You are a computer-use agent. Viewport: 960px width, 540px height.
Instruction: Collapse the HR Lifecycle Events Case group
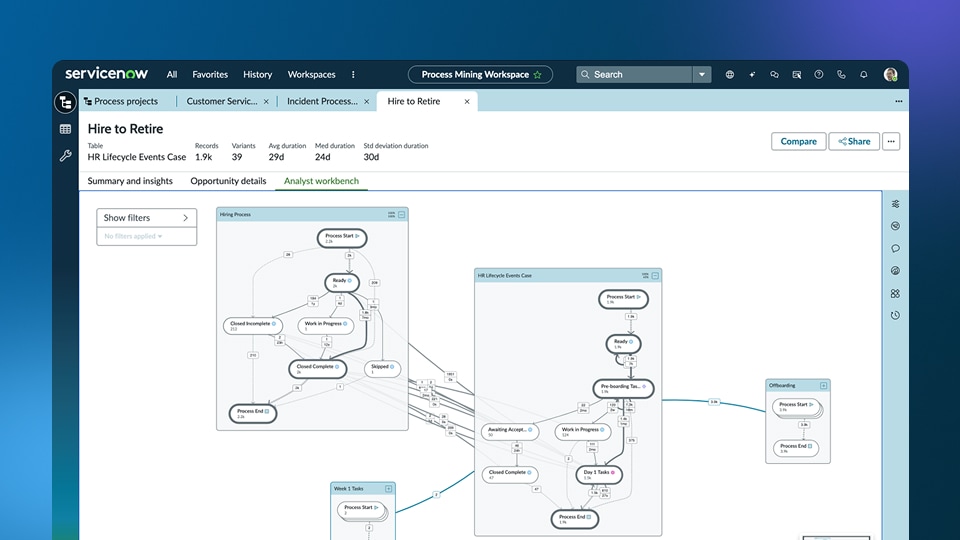655,276
